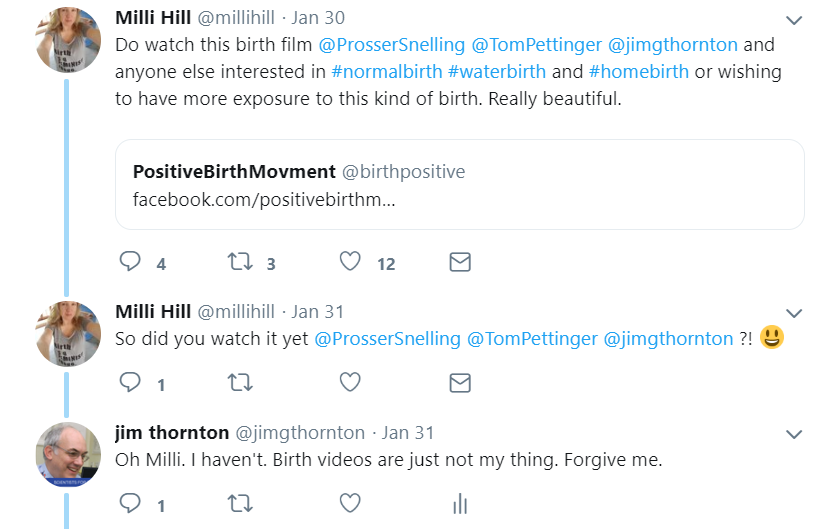Viewport: 831px width, 529px height.
Task: Open the PositiveBirthMovment quoted tweet card
Action: click(x=459, y=185)
